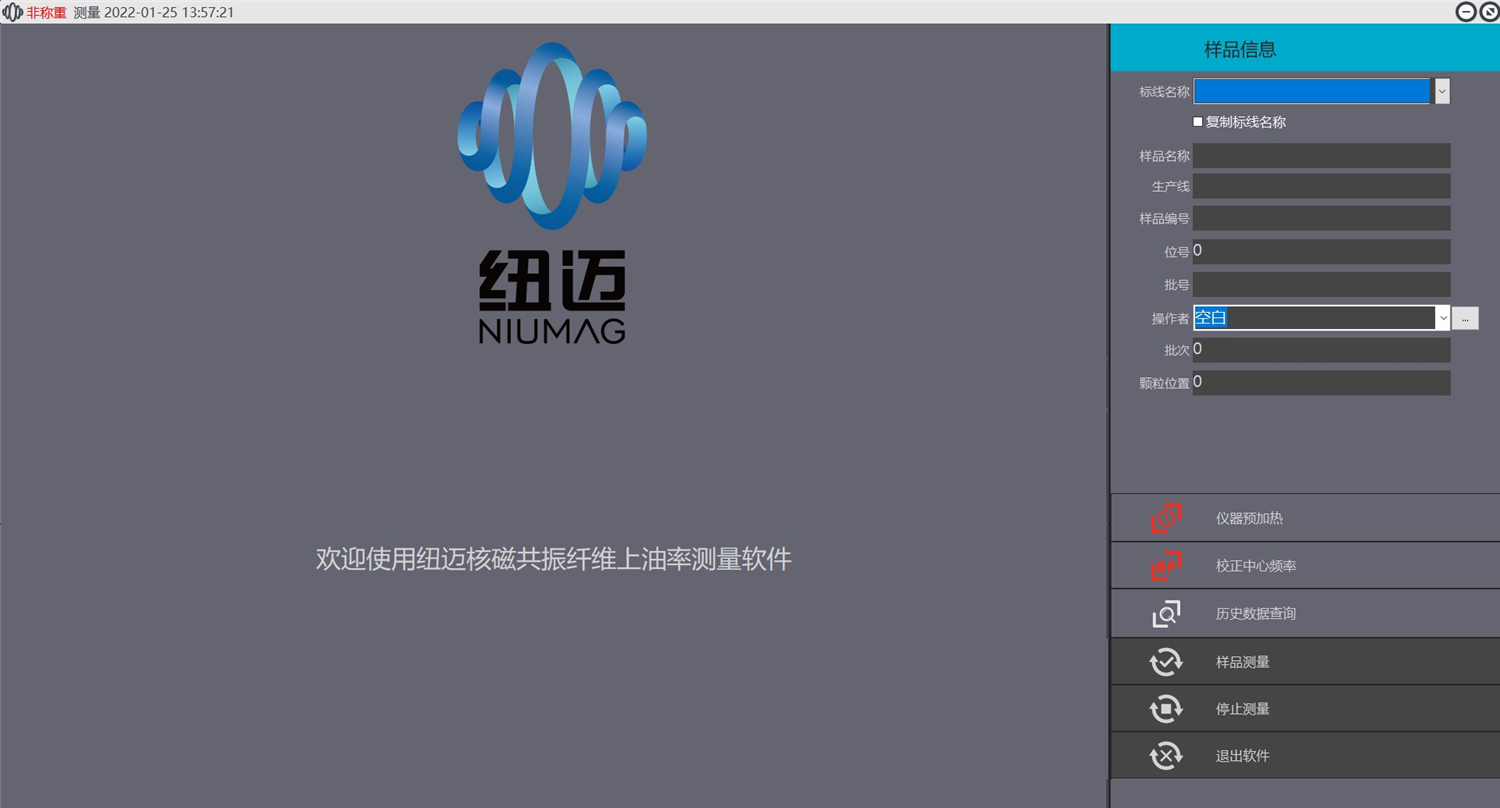Viewport: 1500px width, 808px height.
Task: Click the 测量 menu item
Action: click(89, 12)
